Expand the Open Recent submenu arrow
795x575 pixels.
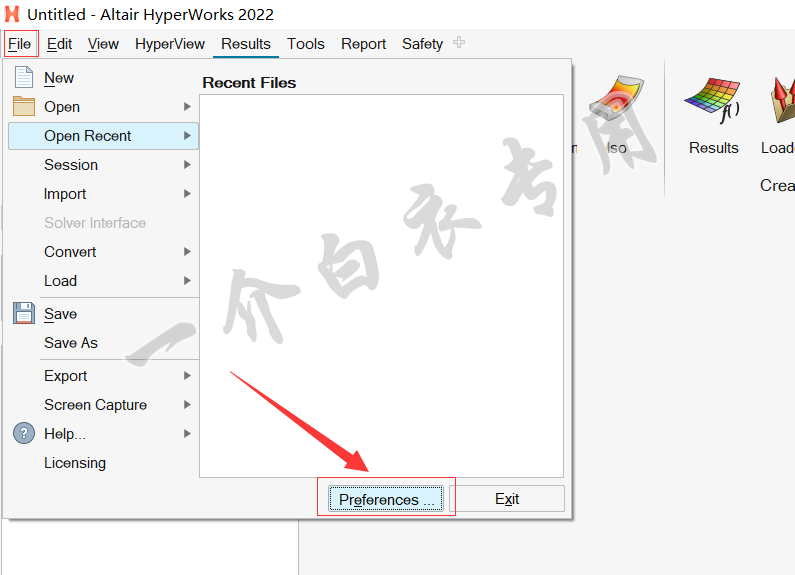(187, 135)
